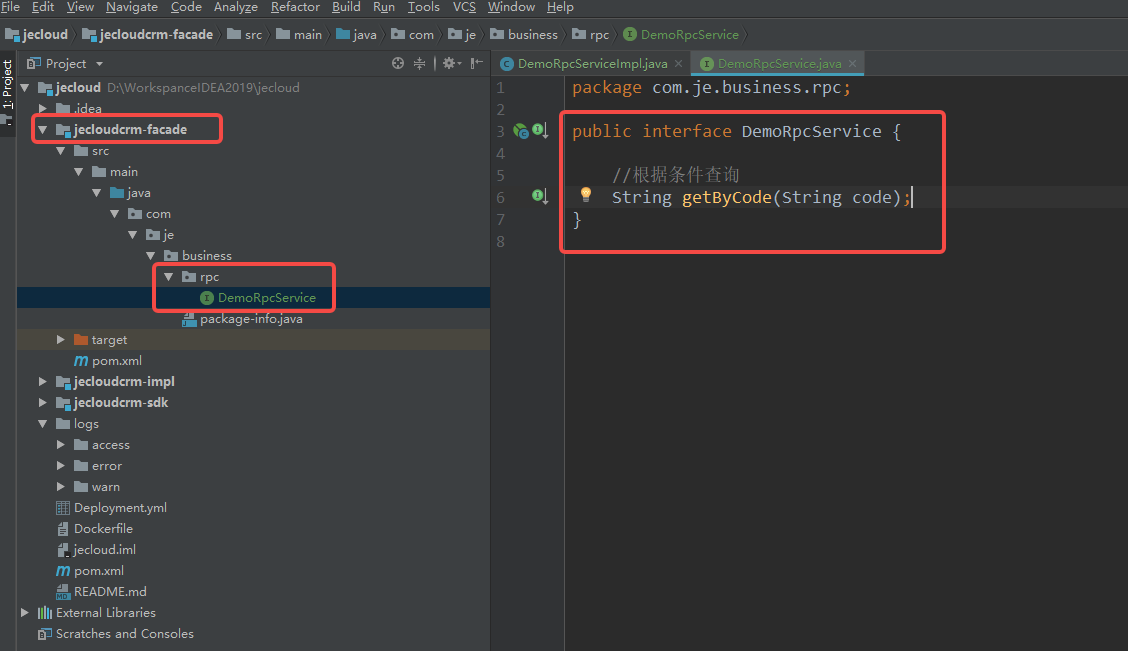Screen dimensions: 1128x651
Task: Switch to the DemoRpcServiceImpl.java tab
Action: (592, 63)
